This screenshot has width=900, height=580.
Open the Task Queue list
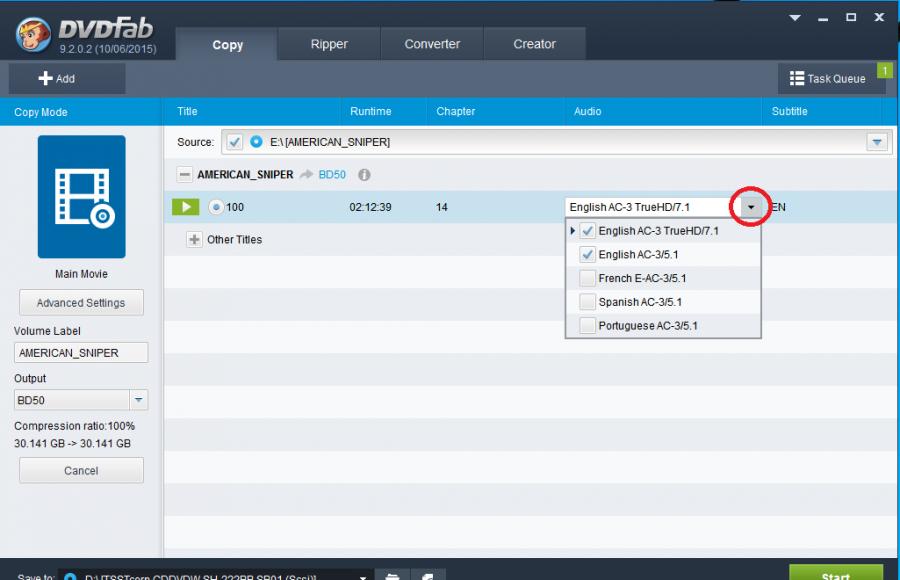pyautogui.click(x=828, y=79)
